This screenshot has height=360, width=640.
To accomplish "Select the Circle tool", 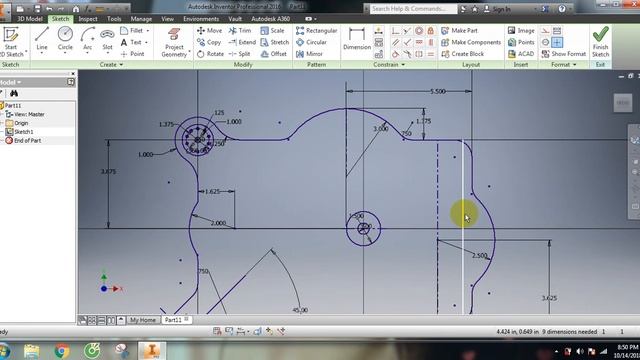I will point(65,39).
